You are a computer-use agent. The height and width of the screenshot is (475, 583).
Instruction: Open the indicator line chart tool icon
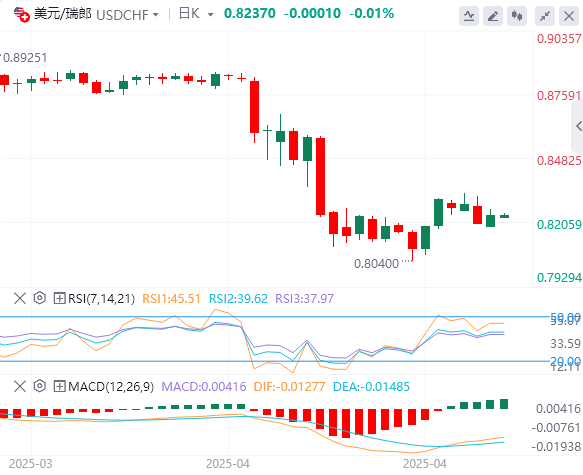pos(468,16)
